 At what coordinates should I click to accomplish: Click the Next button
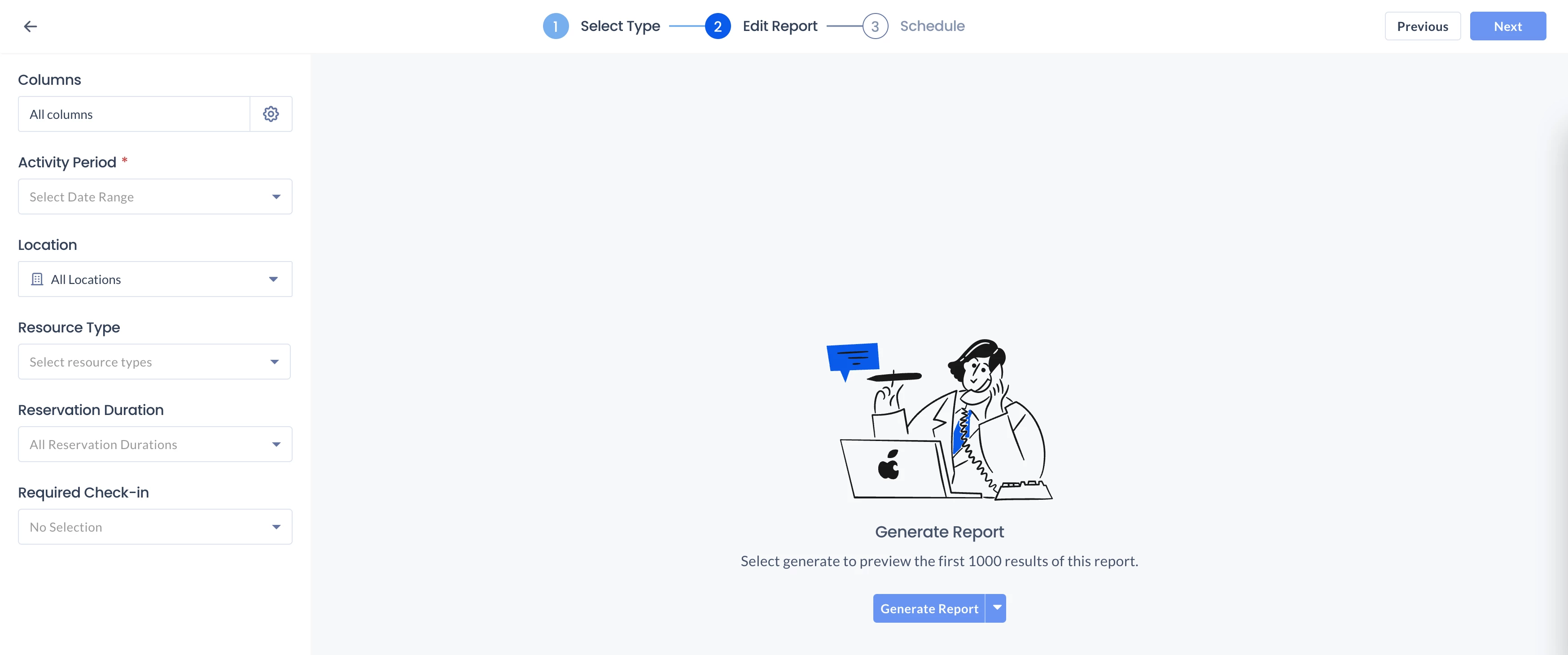coord(1508,26)
